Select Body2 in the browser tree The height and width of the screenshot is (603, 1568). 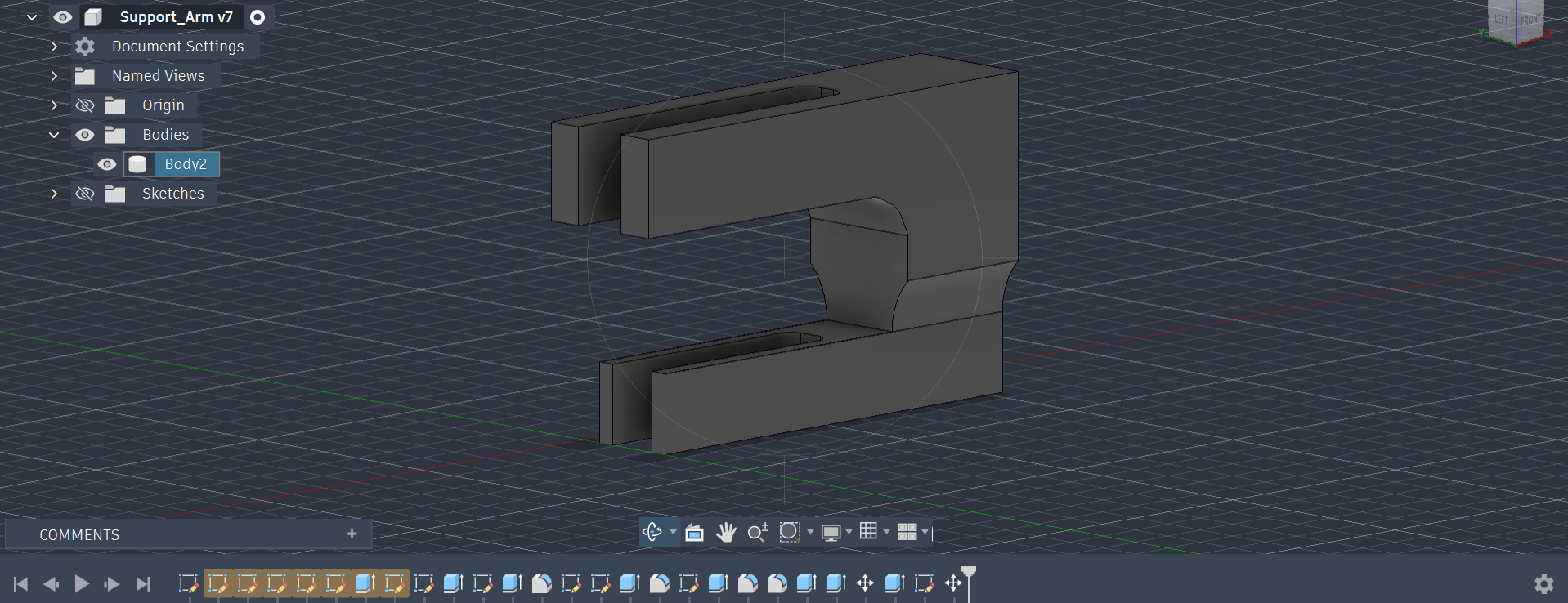pos(186,164)
